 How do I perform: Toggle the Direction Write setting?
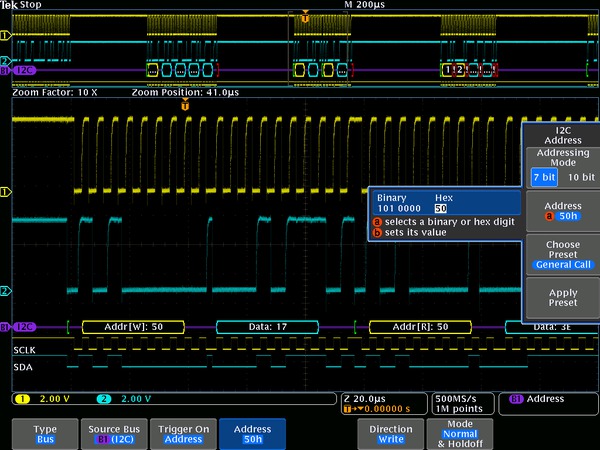click(x=390, y=433)
